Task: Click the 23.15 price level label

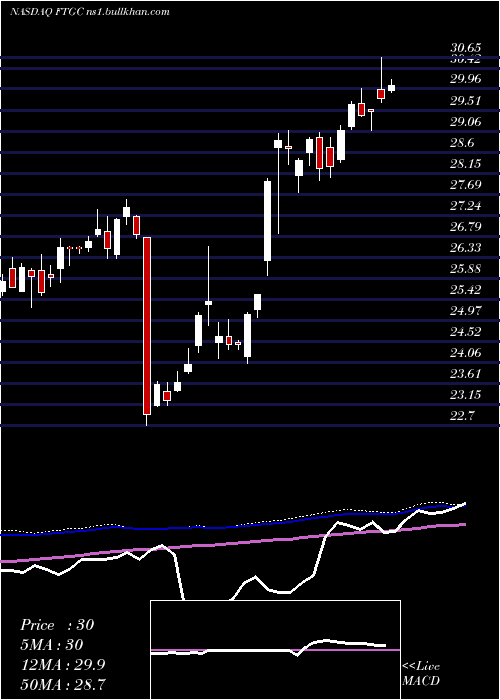Action: pyautogui.click(x=466, y=395)
